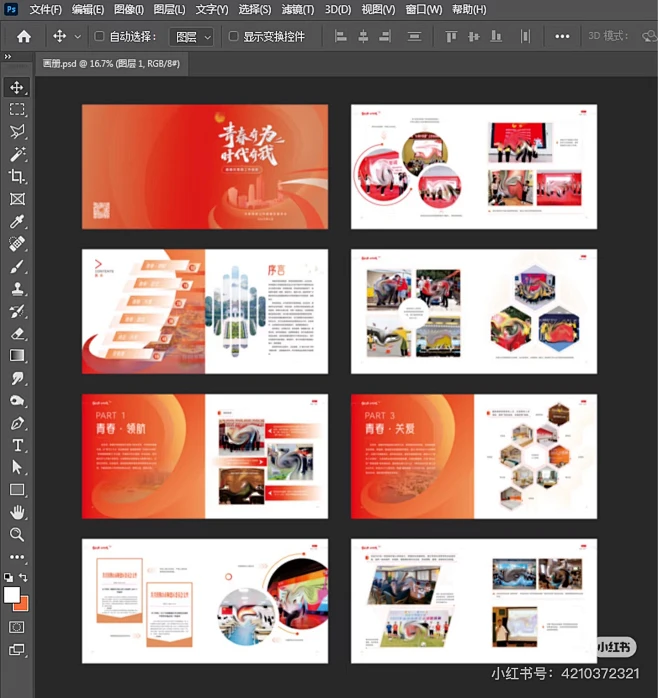Expand the Move tool preset picker arrow

[78, 36]
